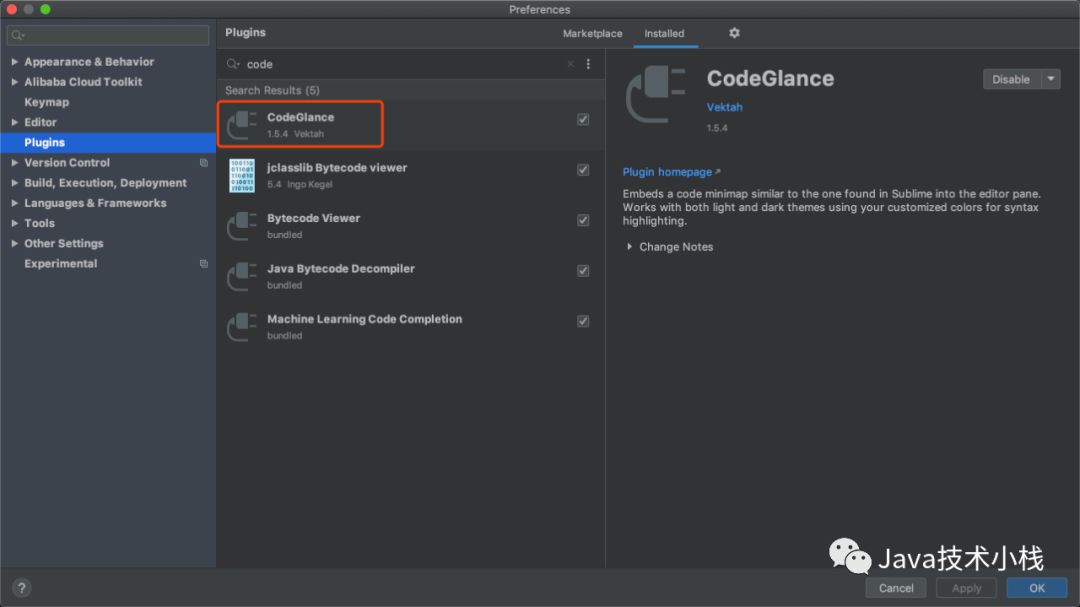This screenshot has height=607, width=1080.
Task: Select Keymap in the settings sidebar
Action: coord(47,102)
